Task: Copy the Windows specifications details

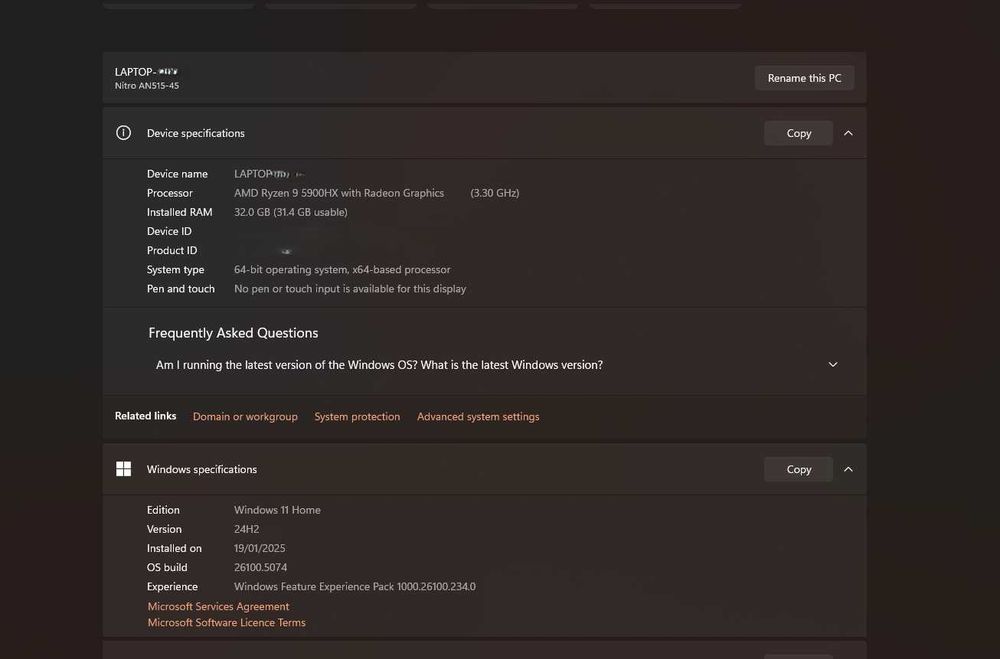Action: [798, 469]
